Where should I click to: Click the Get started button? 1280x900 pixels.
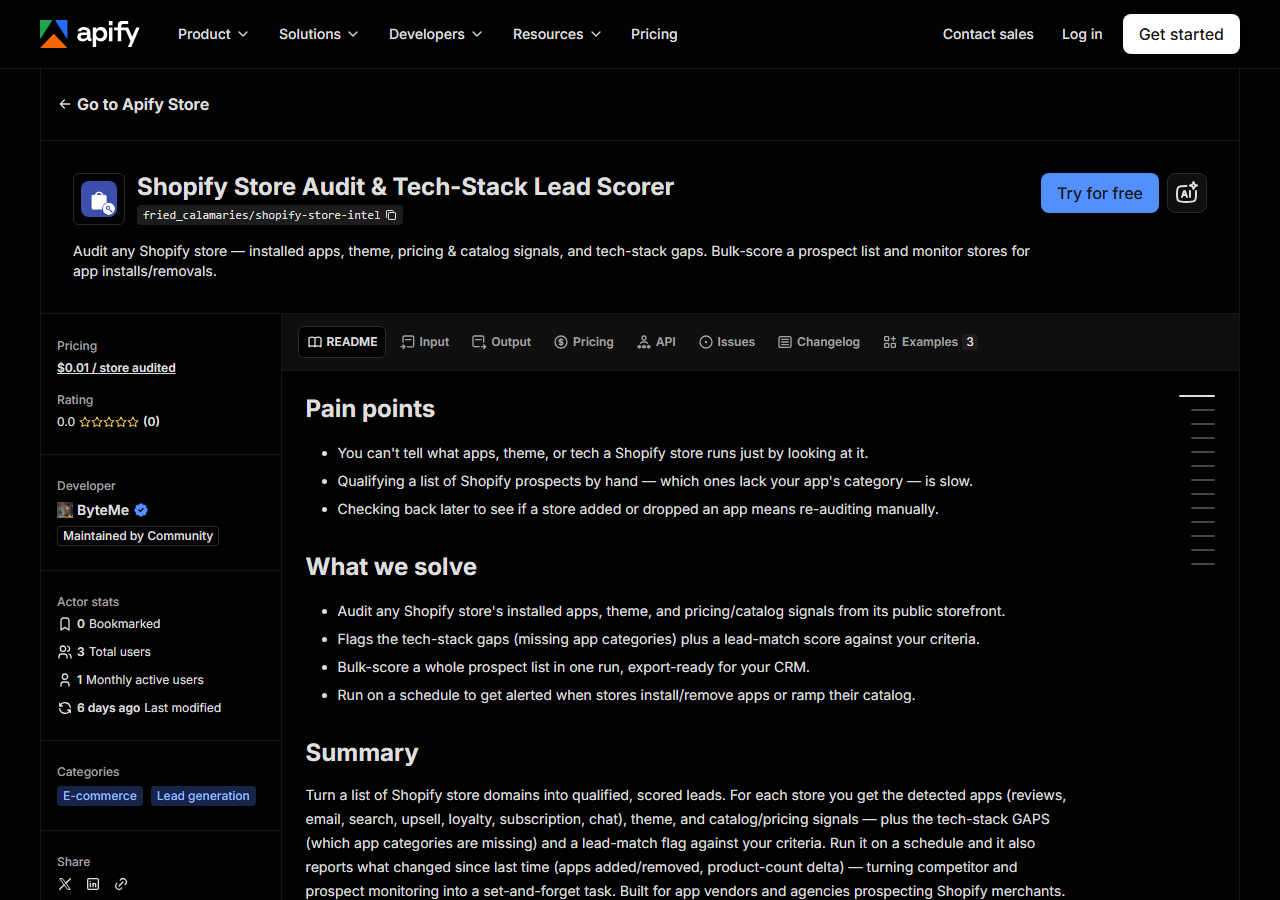pyautogui.click(x=1181, y=34)
